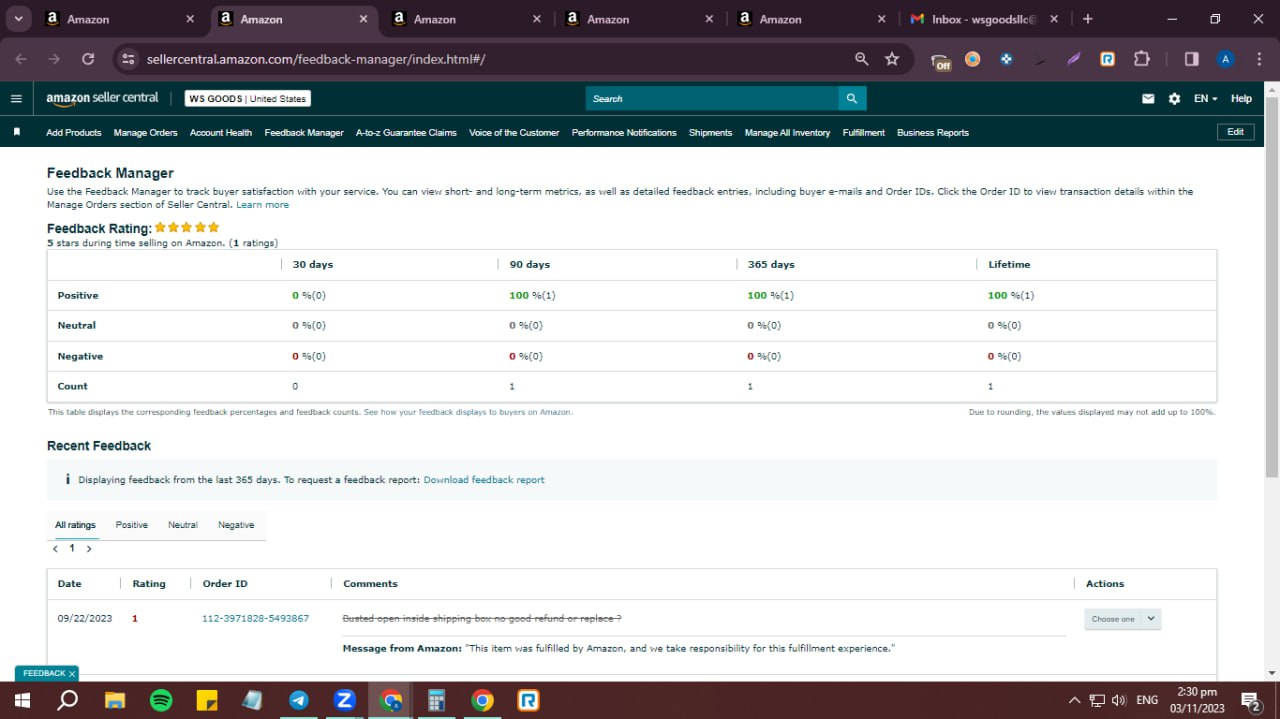This screenshot has height=719, width=1280.
Task: Open the Choose one actions dropdown
Action: pyautogui.click(x=1123, y=619)
